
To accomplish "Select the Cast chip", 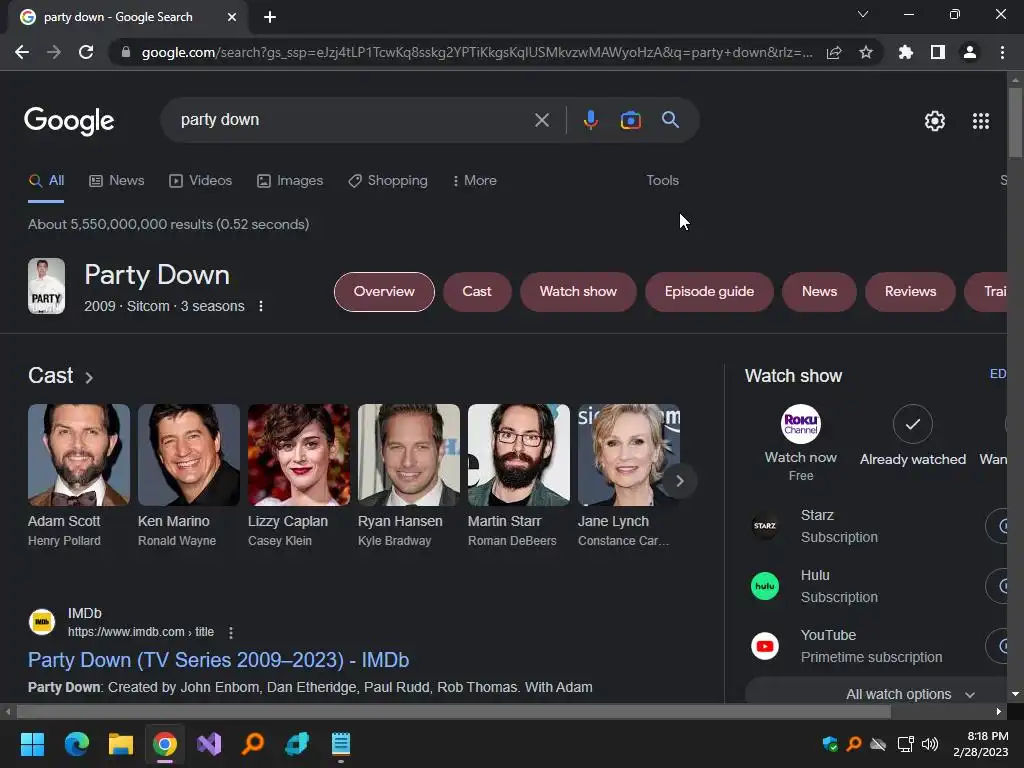I will pos(477,292).
